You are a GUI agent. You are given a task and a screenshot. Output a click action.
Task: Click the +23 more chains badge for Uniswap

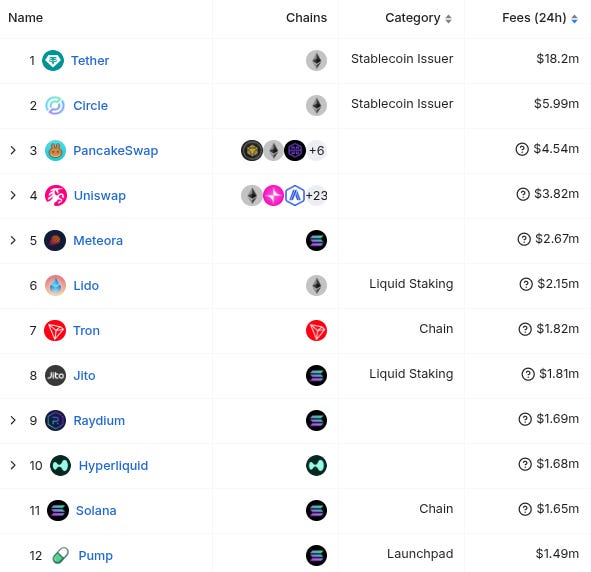pyautogui.click(x=317, y=196)
